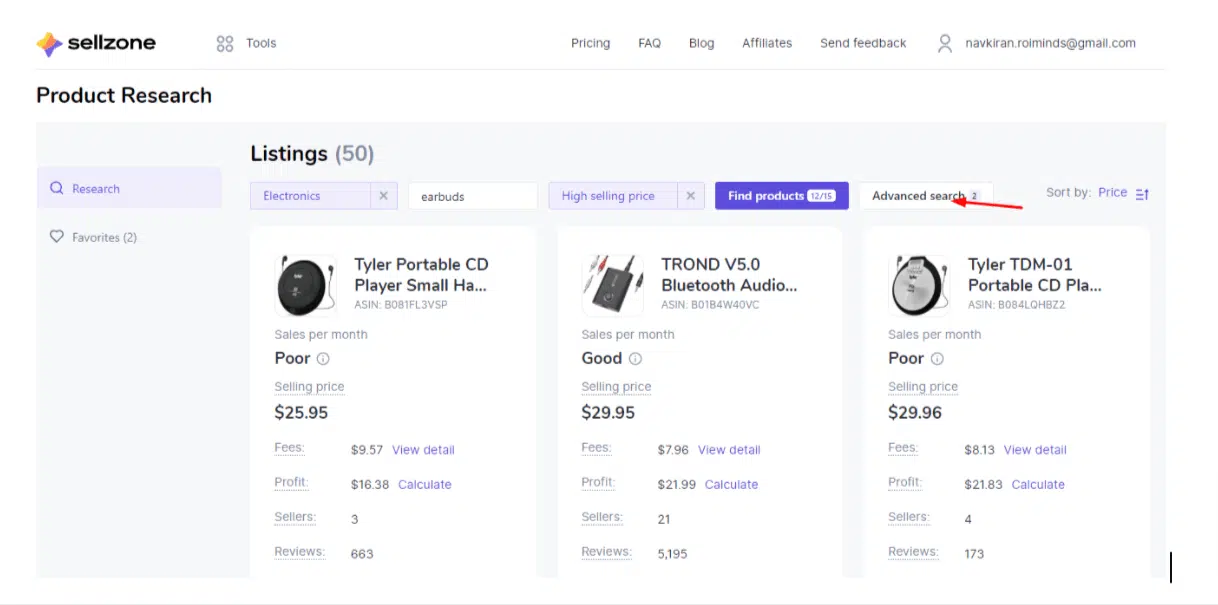Open TROND V5.0 Bluetooth product thumbnail
1218x605 pixels.
pos(612,285)
